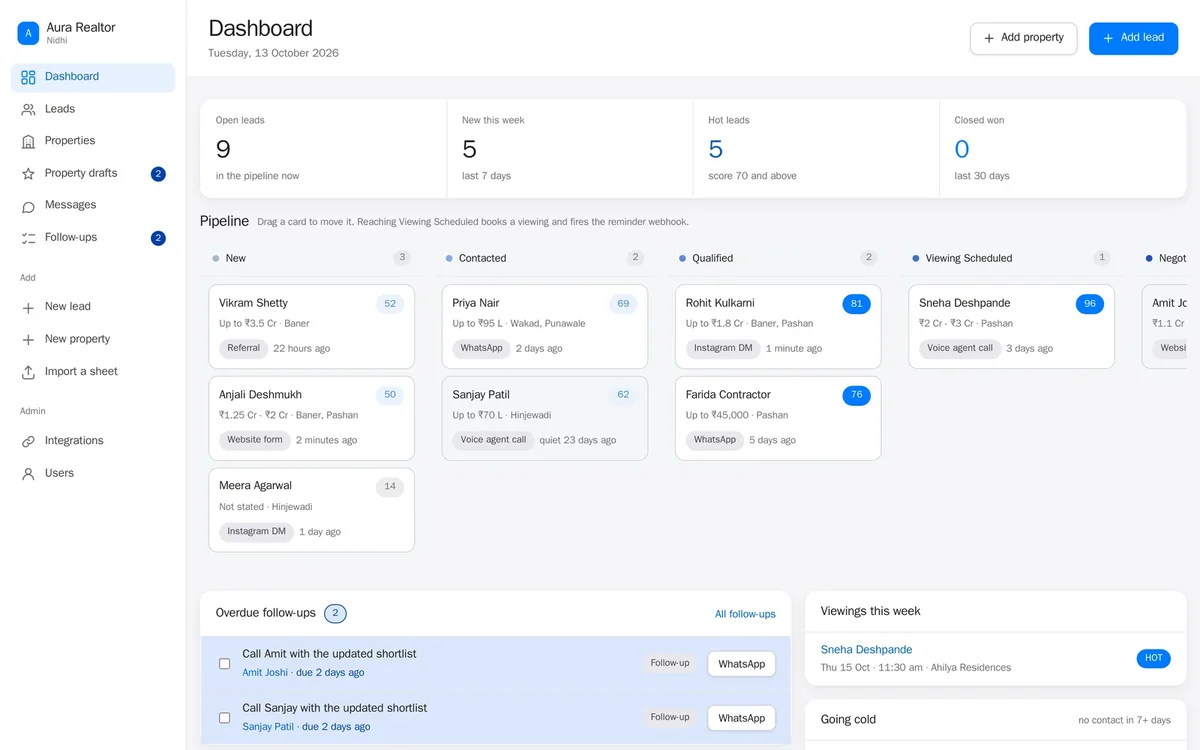Click the Dashboard grid icon in sidebar
The width and height of the screenshot is (1200, 750).
coord(28,77)
